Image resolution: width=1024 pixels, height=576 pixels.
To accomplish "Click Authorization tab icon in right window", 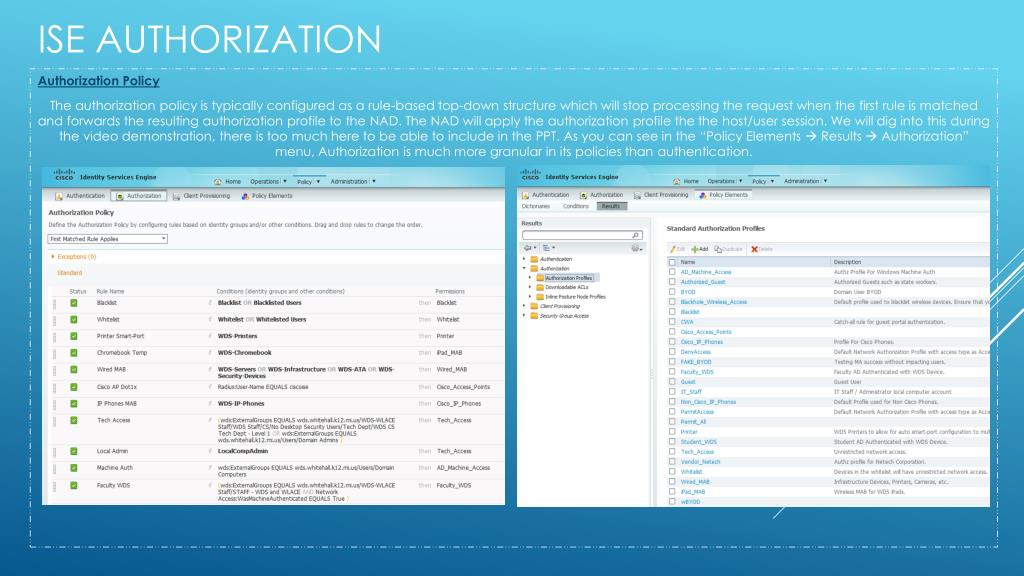I will tap(583, 195).
